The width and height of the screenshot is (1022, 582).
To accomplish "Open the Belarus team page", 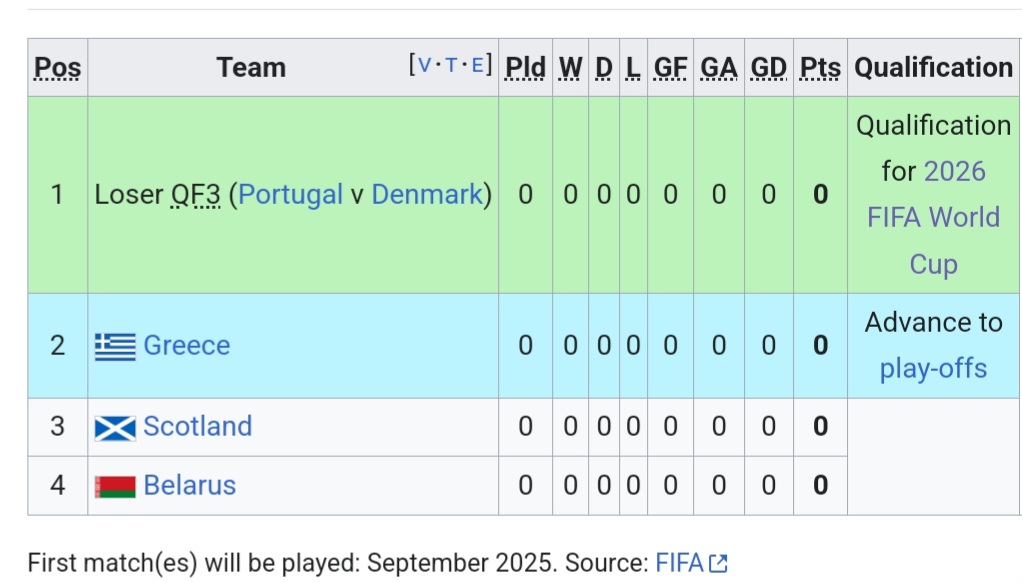I will tap(190, 486).
